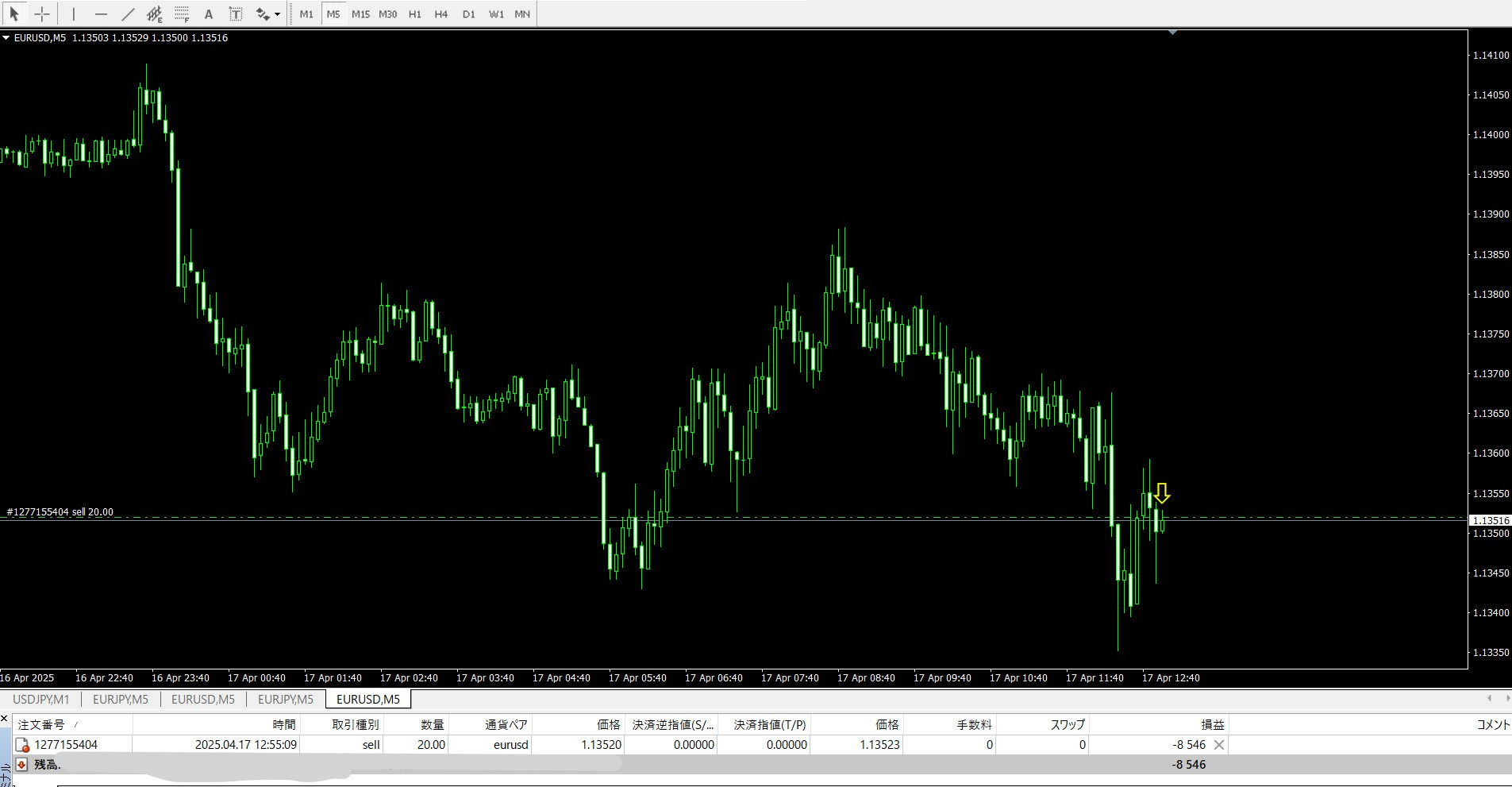Image resolution: width=1512 pixels, height=787 pixels.
Task: Select the trendline drawing tool
Action: pos(128,14)
